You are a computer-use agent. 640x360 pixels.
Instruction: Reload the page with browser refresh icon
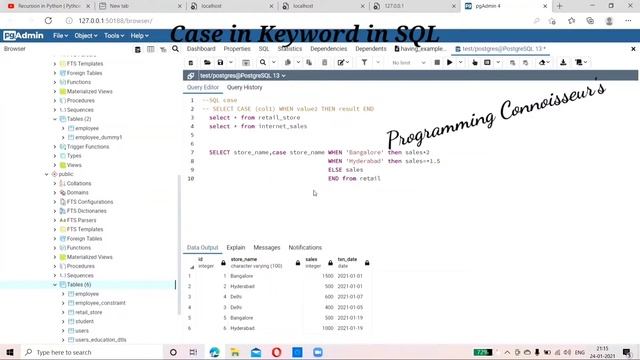48,20
